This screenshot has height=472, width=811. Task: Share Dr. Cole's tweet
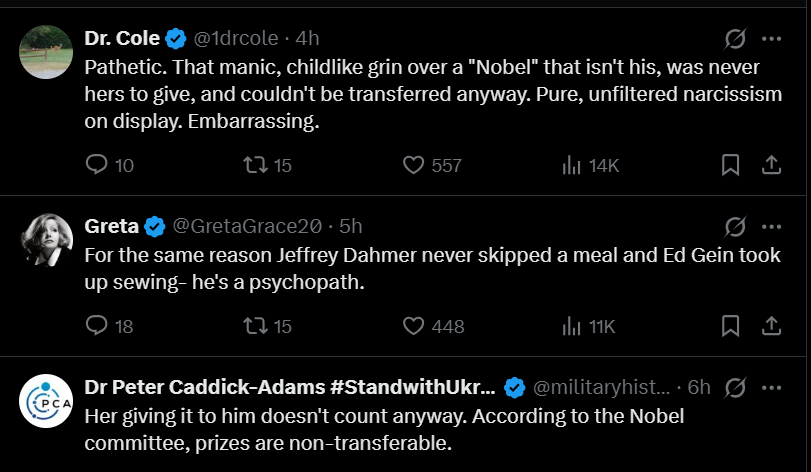772,165
